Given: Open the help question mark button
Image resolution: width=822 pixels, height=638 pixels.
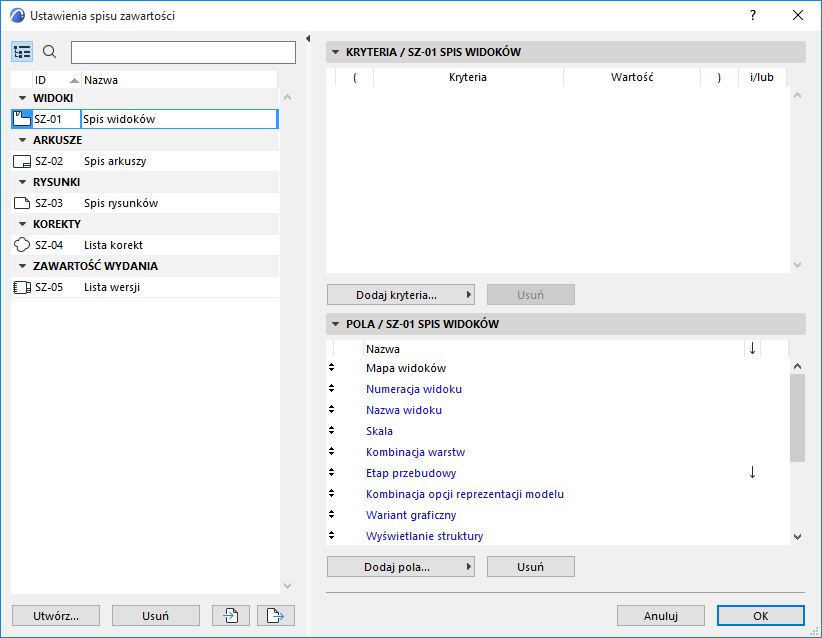Looking at the screenshot, I should [753, 15].
